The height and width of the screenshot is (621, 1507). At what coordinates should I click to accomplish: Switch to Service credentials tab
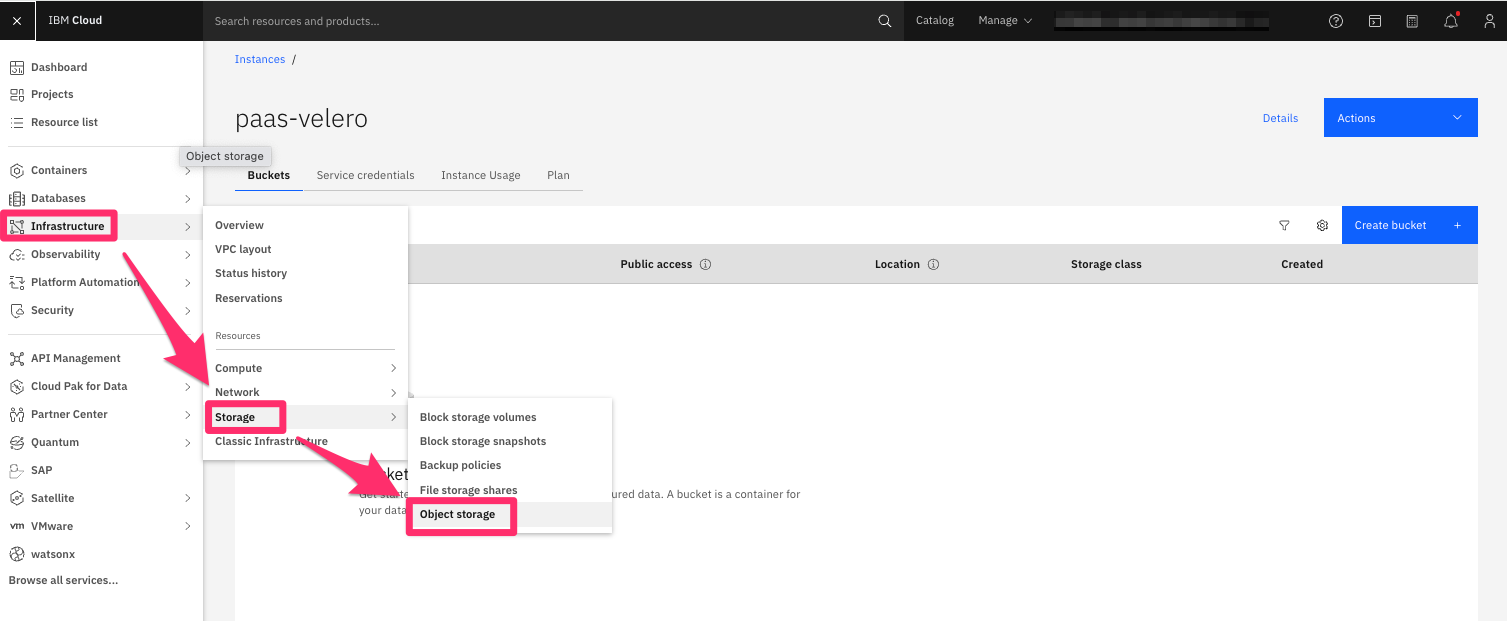coord(365,175)
